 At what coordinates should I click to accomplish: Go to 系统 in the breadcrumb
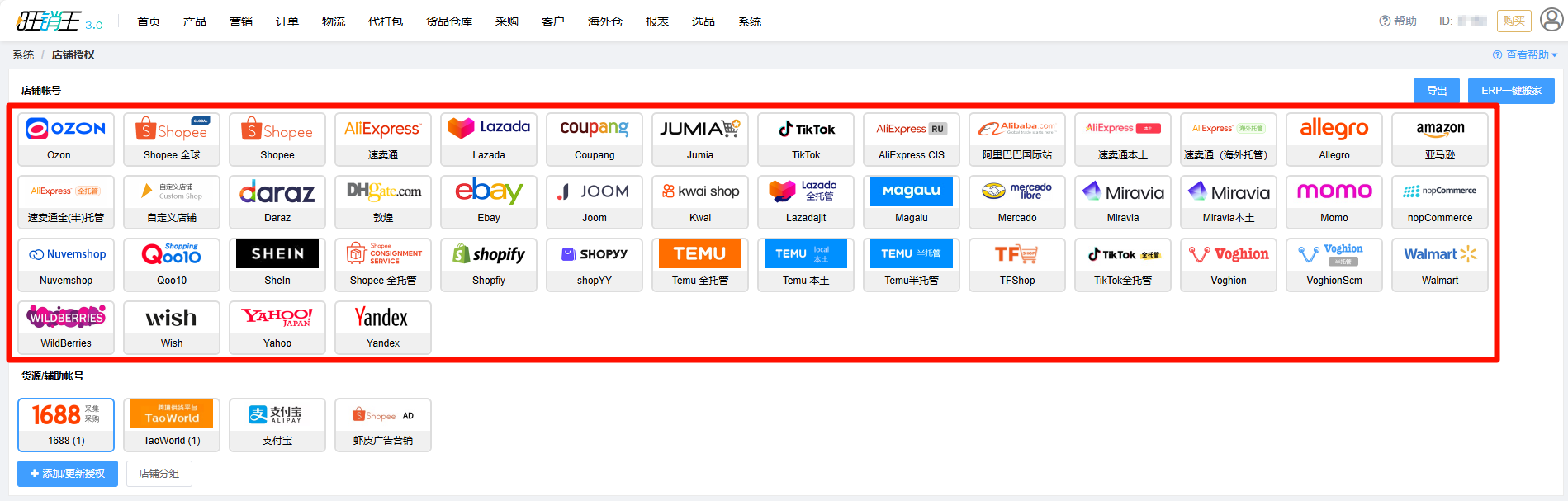pos(23,54)
